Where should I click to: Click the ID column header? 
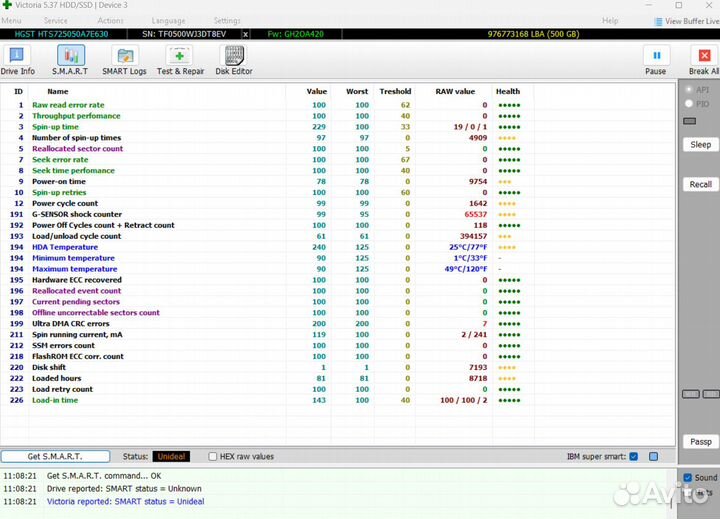coord(18,91)
